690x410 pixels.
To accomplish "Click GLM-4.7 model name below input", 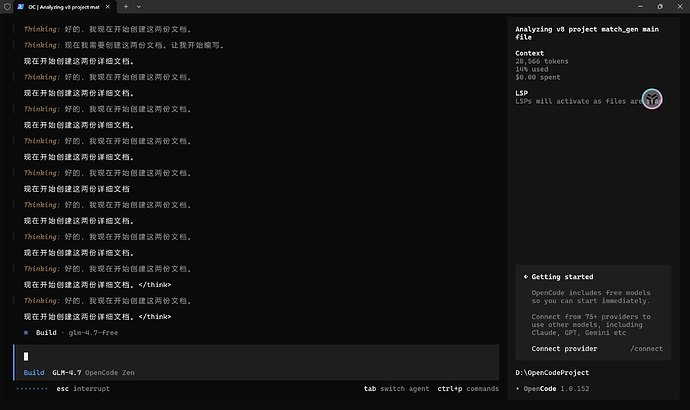I will 66,373.
